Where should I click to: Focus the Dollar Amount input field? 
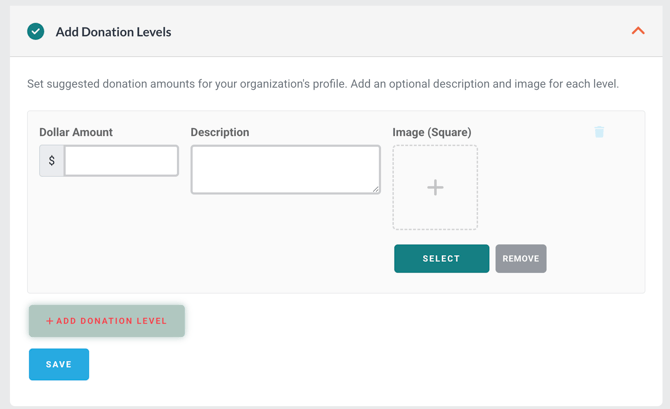(121, 161)
